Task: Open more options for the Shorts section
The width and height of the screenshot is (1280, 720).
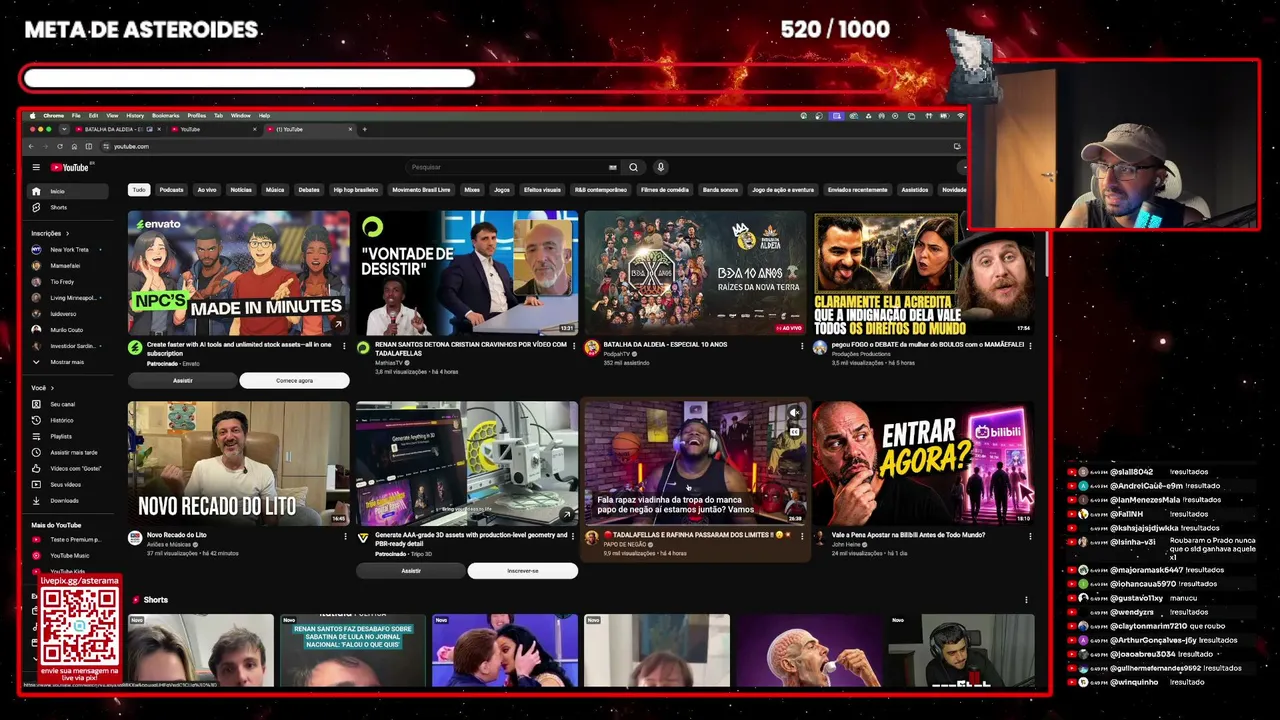Action: click(x=1026, y=600)
